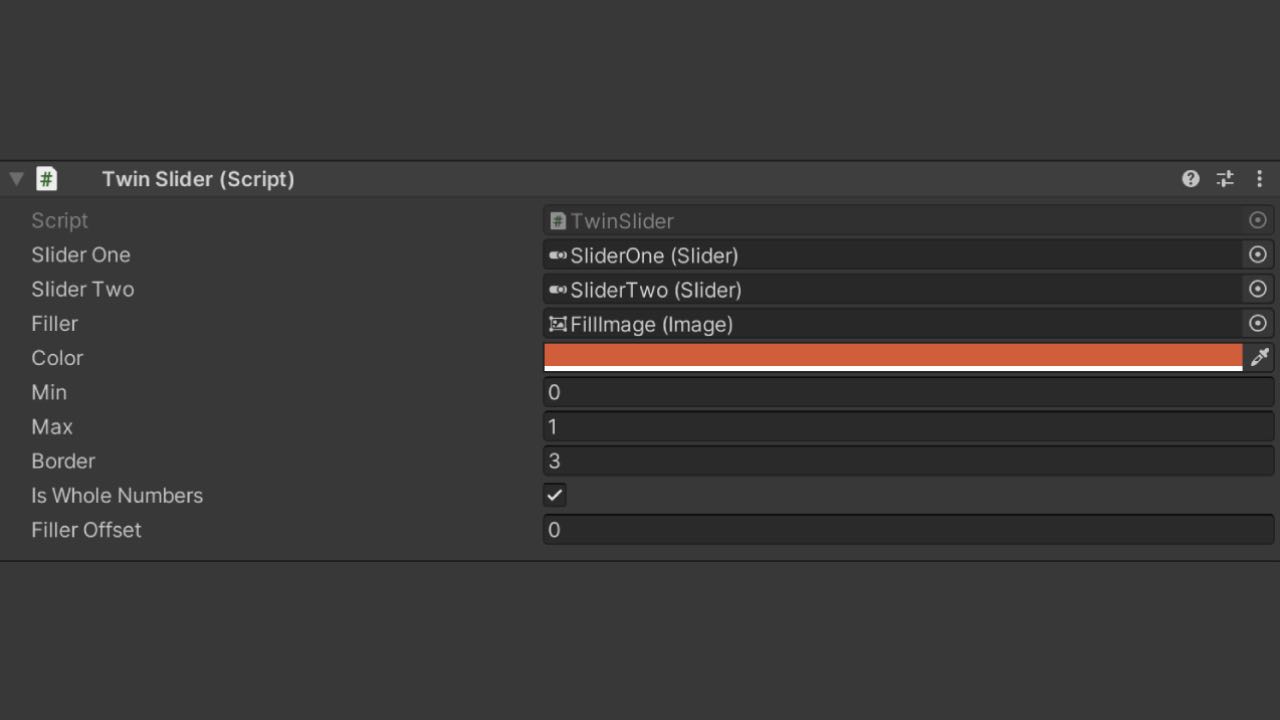Viewport: 1280px width, 720px height.
Task: Click object picker circle for Script field
Action: [1258, 221]
